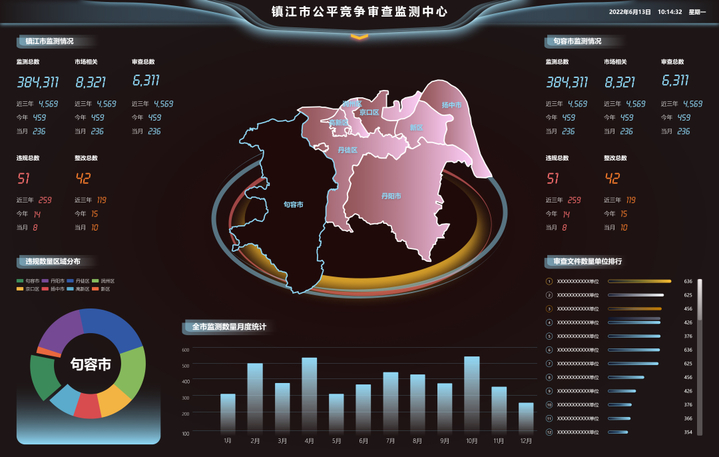Toggle the 句容市 legend item

29,281
